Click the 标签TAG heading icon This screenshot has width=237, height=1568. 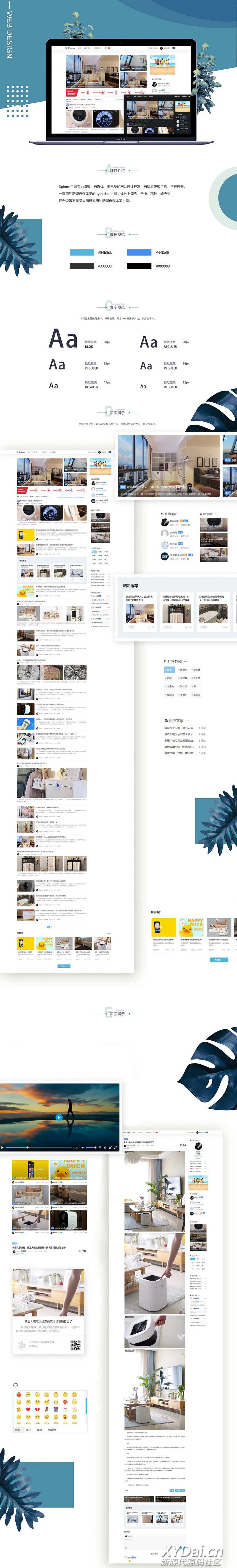[164, 661]
